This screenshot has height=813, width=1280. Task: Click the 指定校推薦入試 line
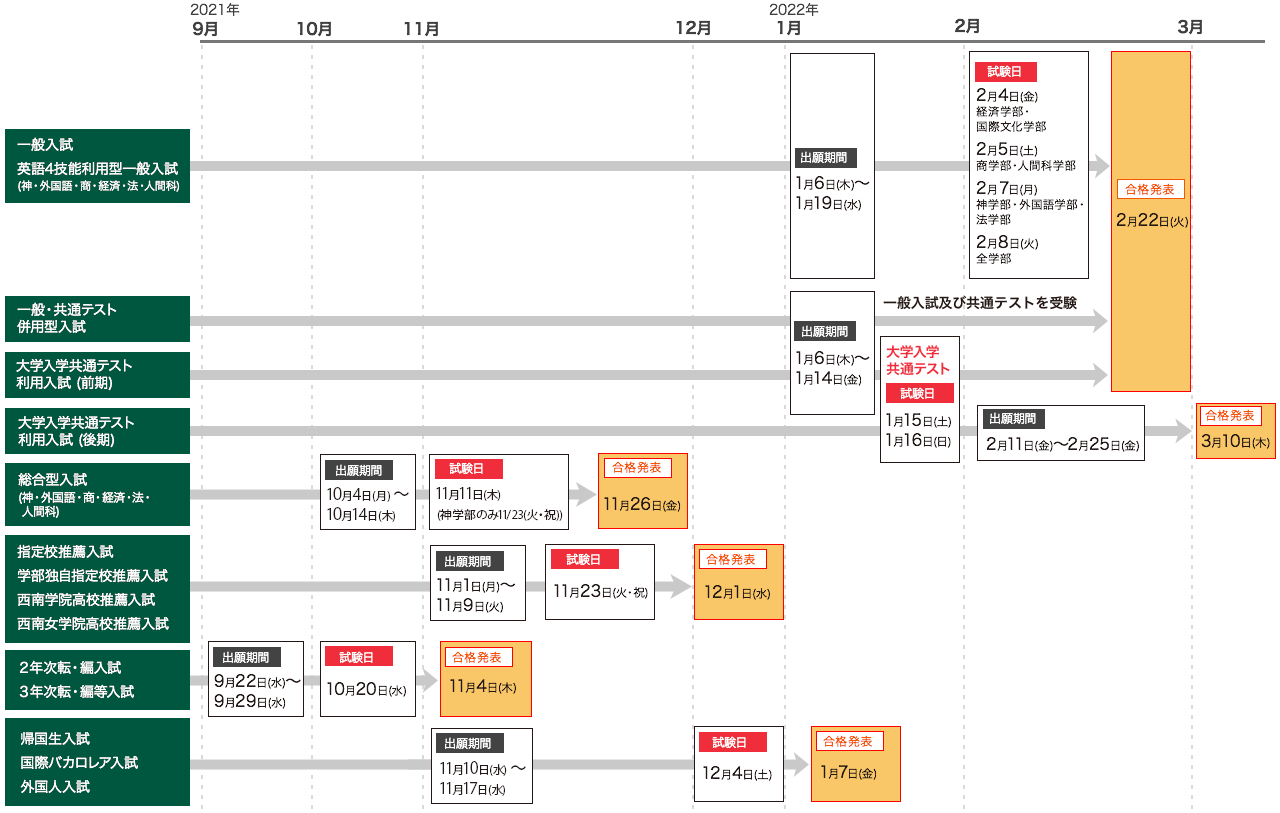point(65,552)
